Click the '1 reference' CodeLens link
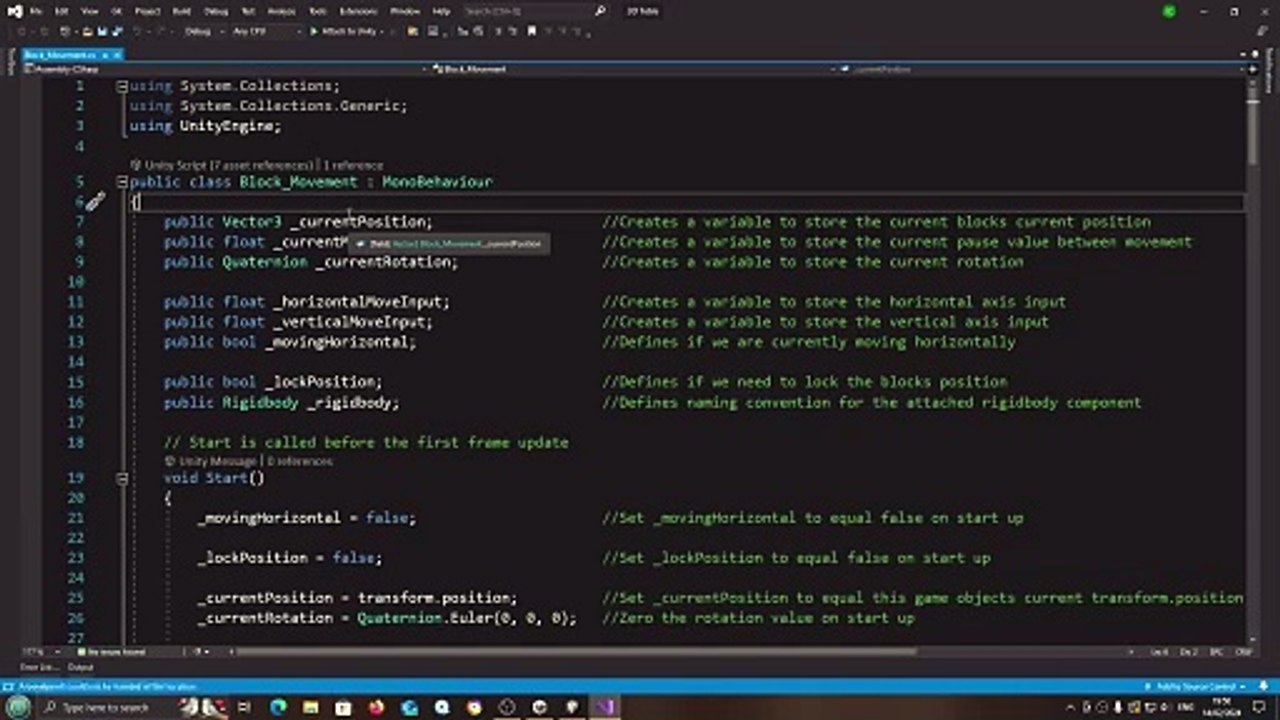Image resolution: width=1280 pixels, height=720 pixels. [x=353, y=165]
